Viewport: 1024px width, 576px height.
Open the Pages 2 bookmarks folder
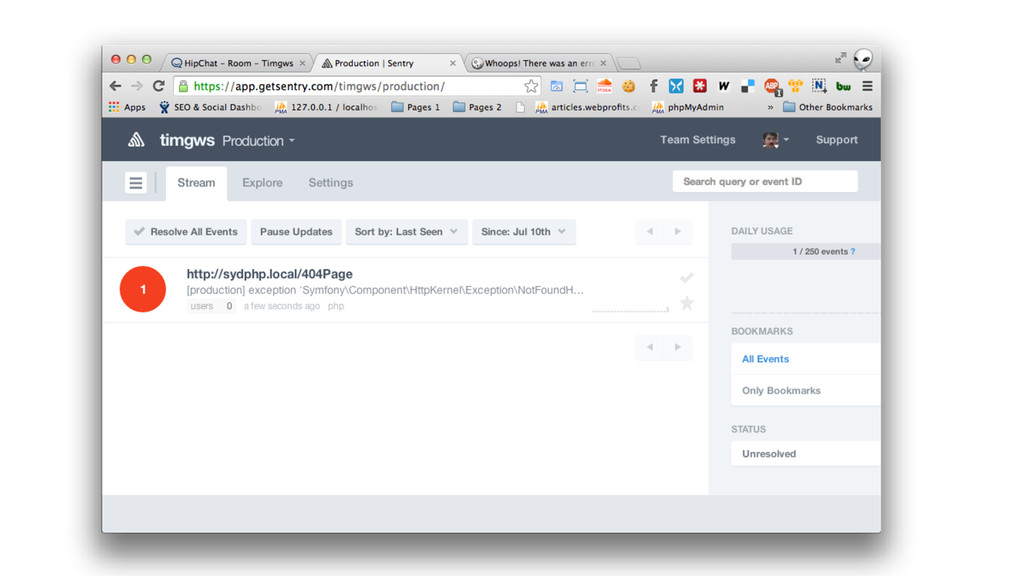click(x=477, y=107)
